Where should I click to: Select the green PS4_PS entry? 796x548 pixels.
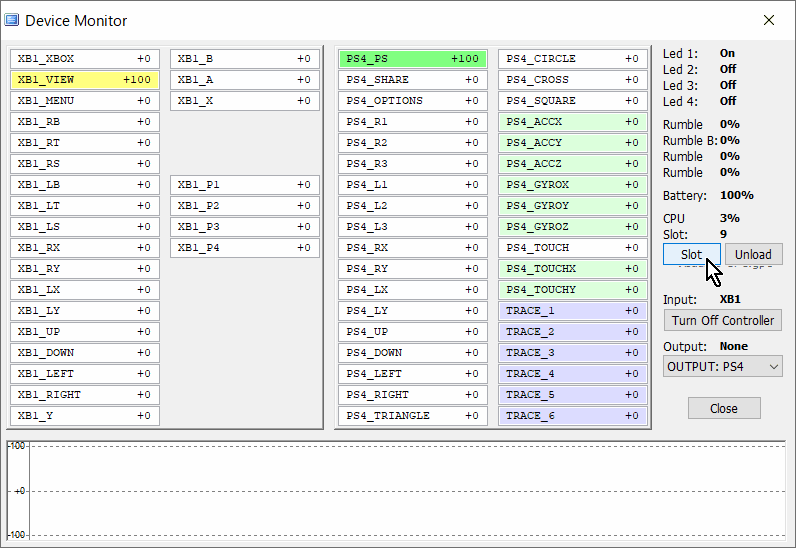413,59
